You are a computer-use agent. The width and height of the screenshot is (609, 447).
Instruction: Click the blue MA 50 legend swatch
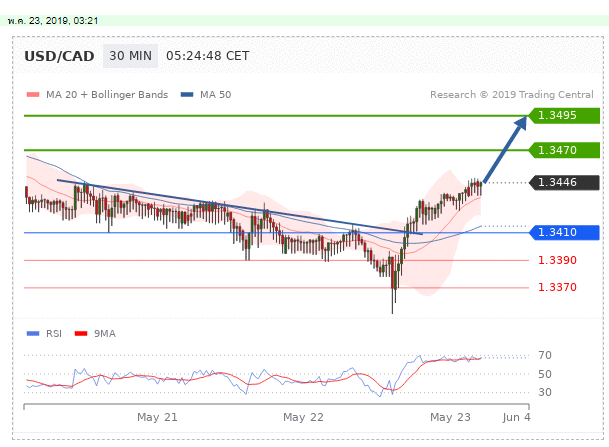(x=187, y=95)
